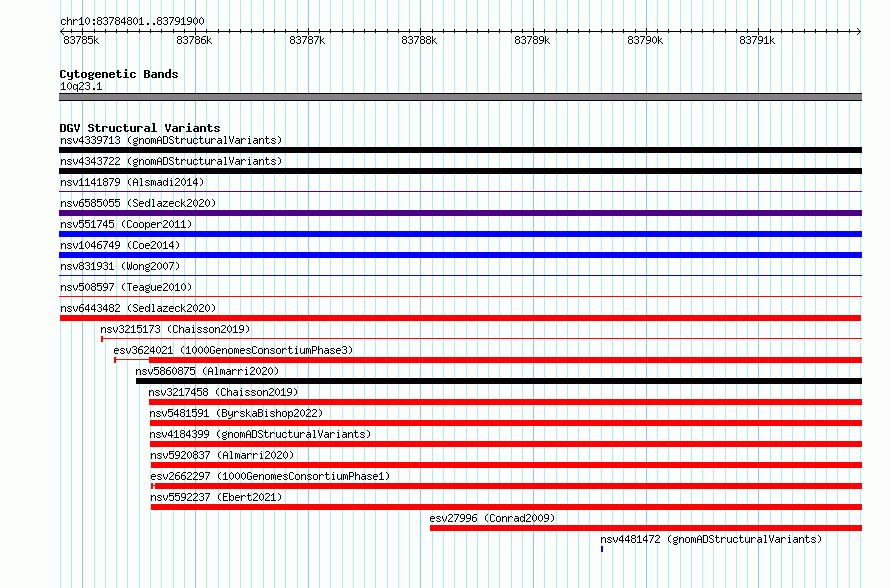
Task: Click nsv508597 (Teague2010) label
Action: pyautogui.click(x=126, y=287)
